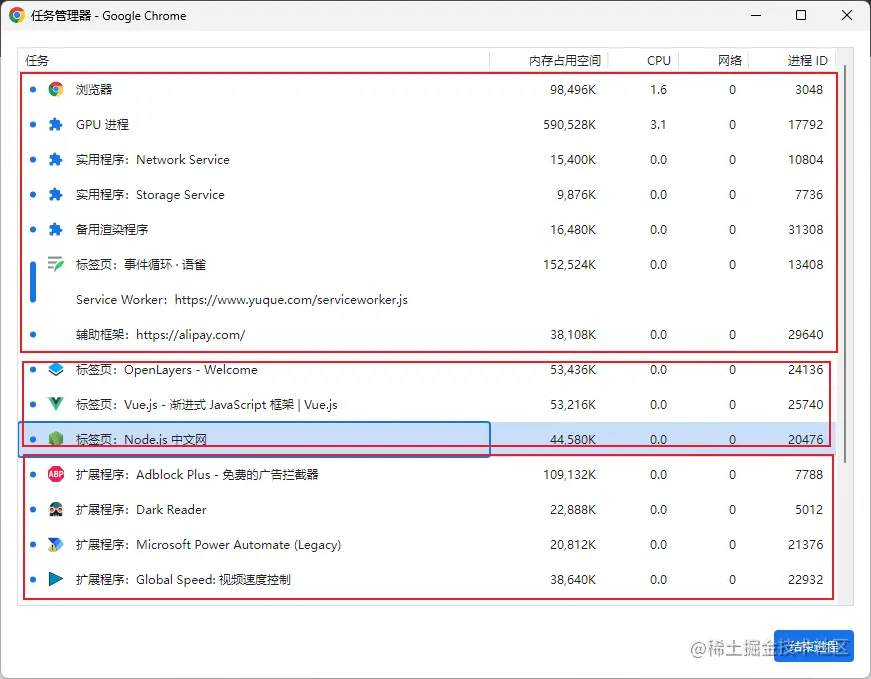
Task: Select 标签页: 事件循环 · 语雀
Action: click(x=141, y=264)
